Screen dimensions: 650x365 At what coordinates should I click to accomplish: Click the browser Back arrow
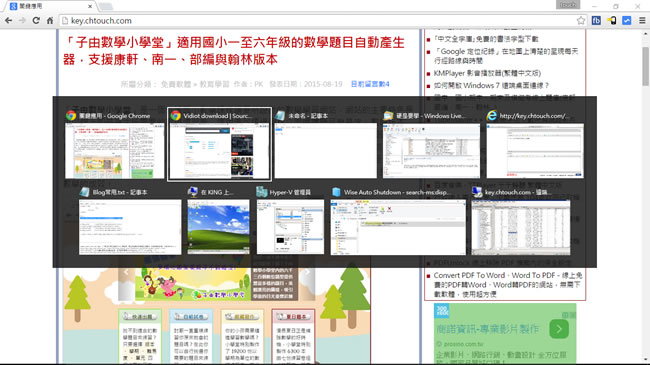coord(8,20)
